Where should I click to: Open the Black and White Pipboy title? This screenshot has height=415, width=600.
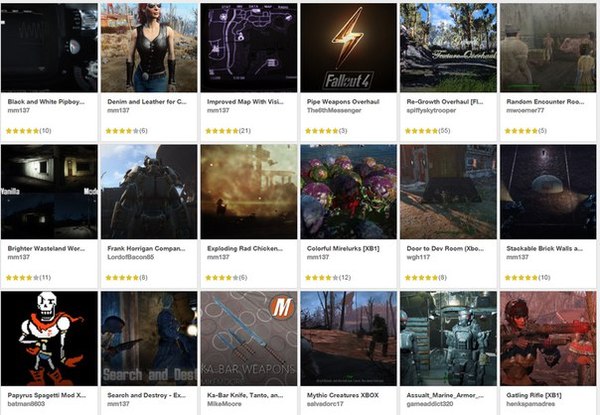[46, 102]
